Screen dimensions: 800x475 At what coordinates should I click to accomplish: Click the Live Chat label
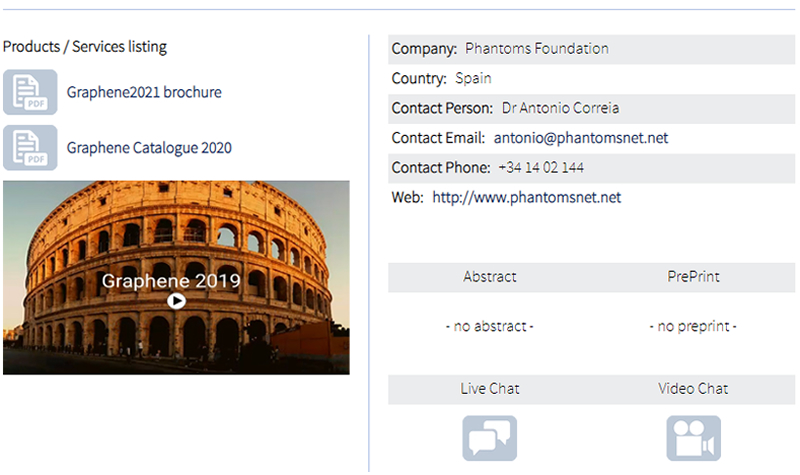click(490, 389)
